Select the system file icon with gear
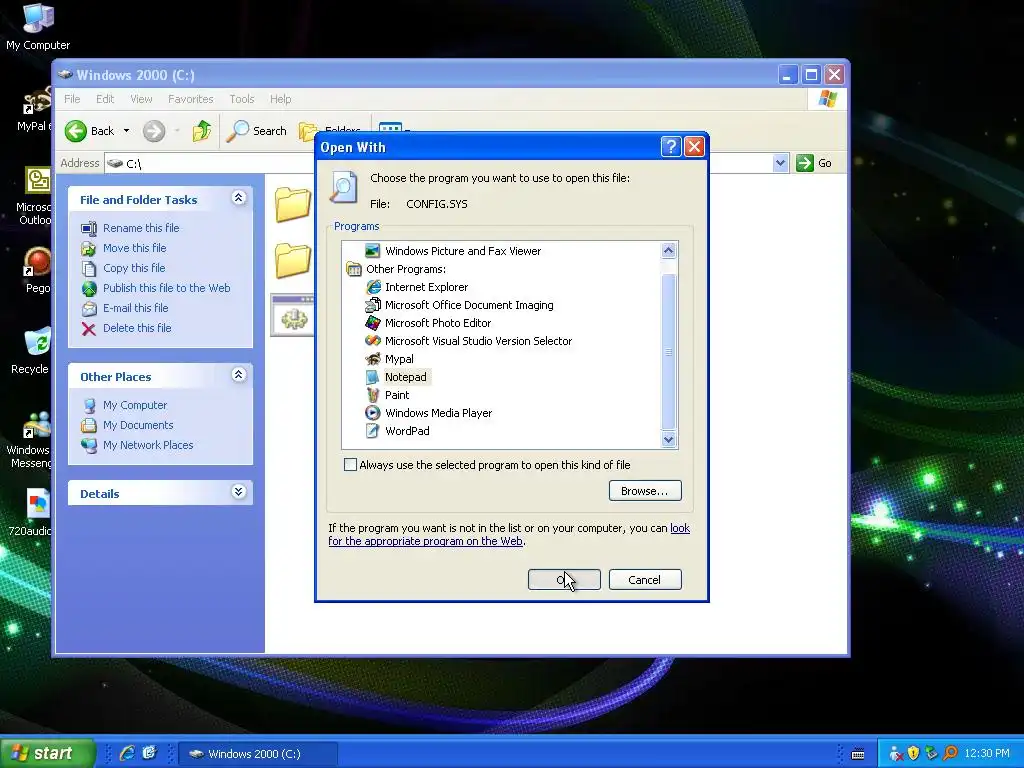The height and width of the screenshot is (768, 1024). tap(293, 316)
